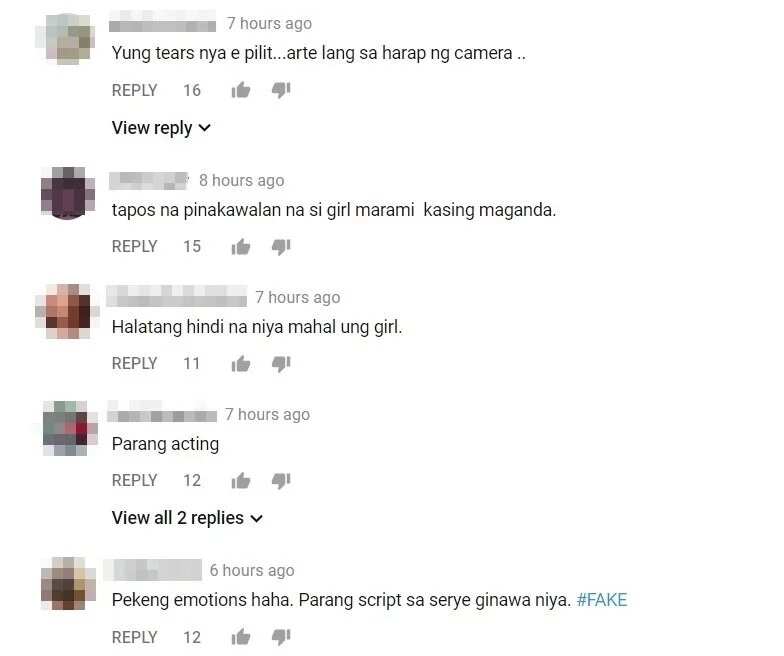Image resolution: width=784 pixels, height=656 pixels.
Task: Like the 'Pekeng emotions haha' comment
Action: 240,638
